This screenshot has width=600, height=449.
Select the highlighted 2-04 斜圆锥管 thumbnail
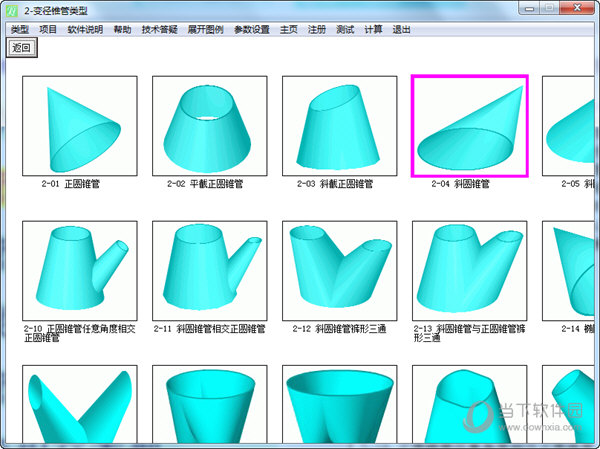tap(470, 126)
